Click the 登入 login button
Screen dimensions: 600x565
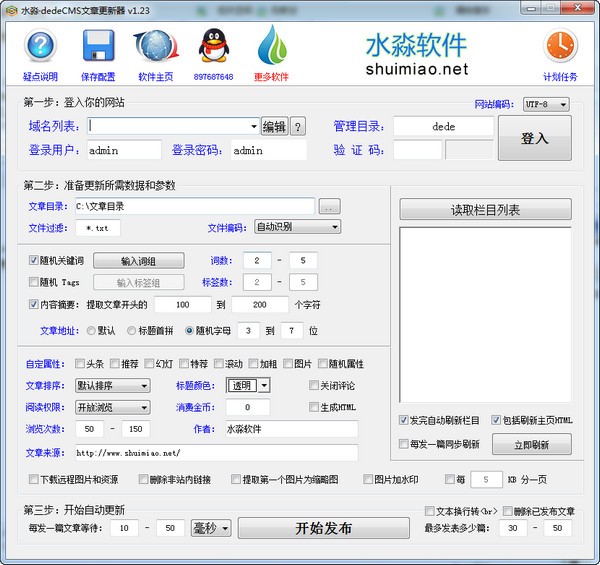[535, 138]
